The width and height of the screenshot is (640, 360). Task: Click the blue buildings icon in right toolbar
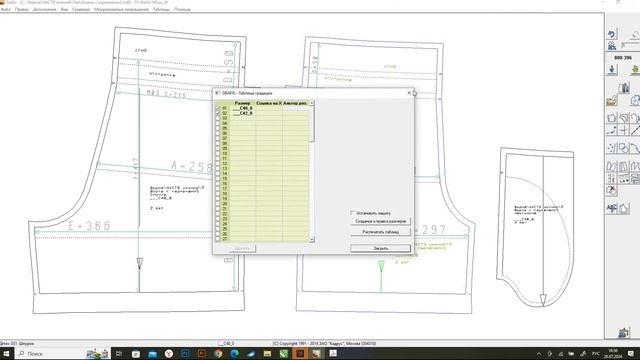623,88
